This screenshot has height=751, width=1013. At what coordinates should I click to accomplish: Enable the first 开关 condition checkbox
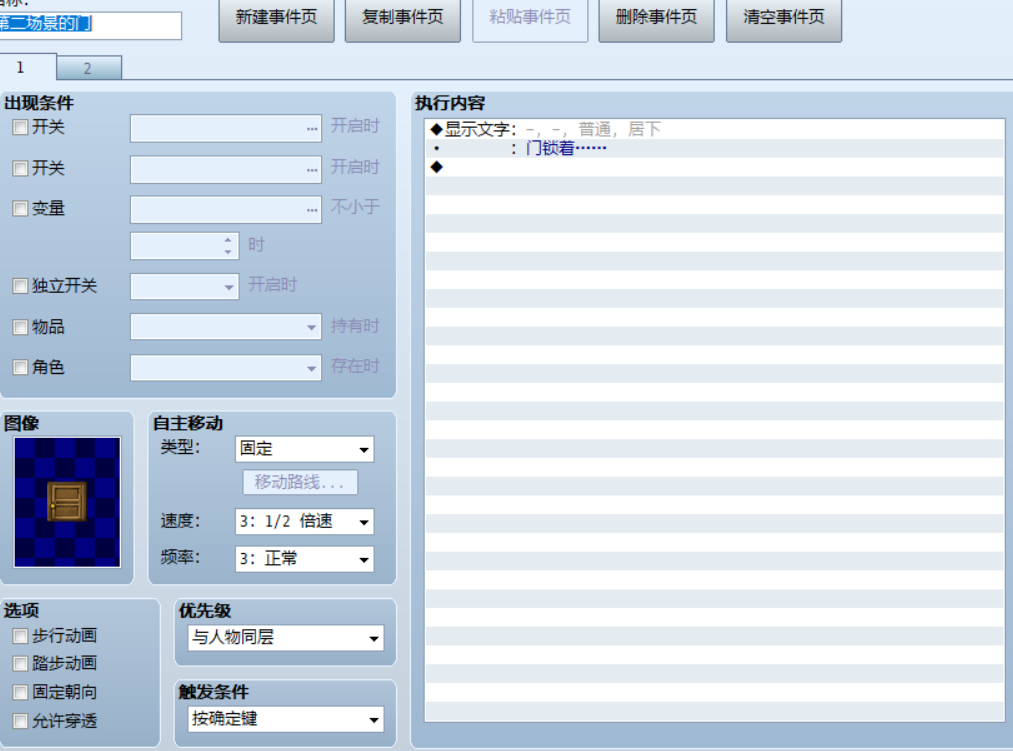(x=20, y=127)
